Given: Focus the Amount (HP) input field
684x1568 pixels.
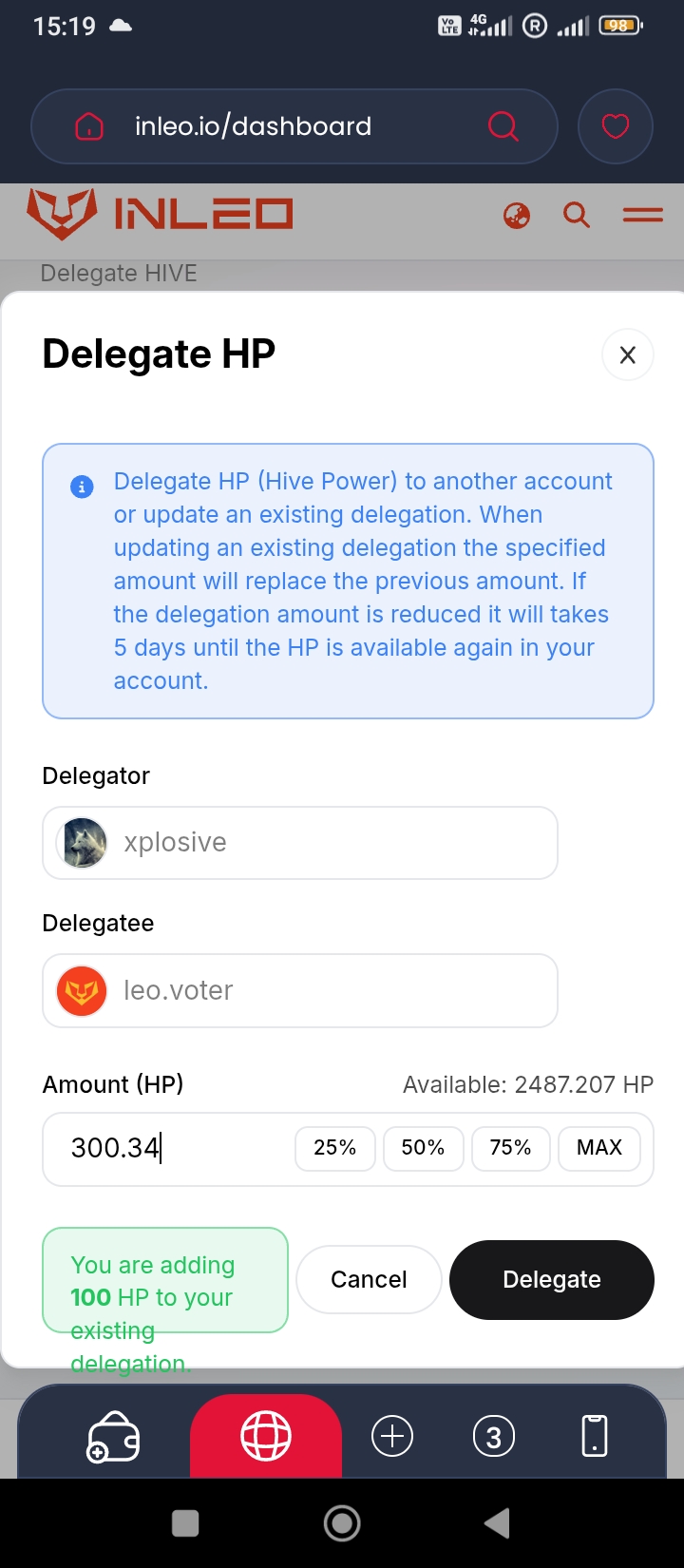Looking at the screenshot, I should click(x=171, y=1148).
